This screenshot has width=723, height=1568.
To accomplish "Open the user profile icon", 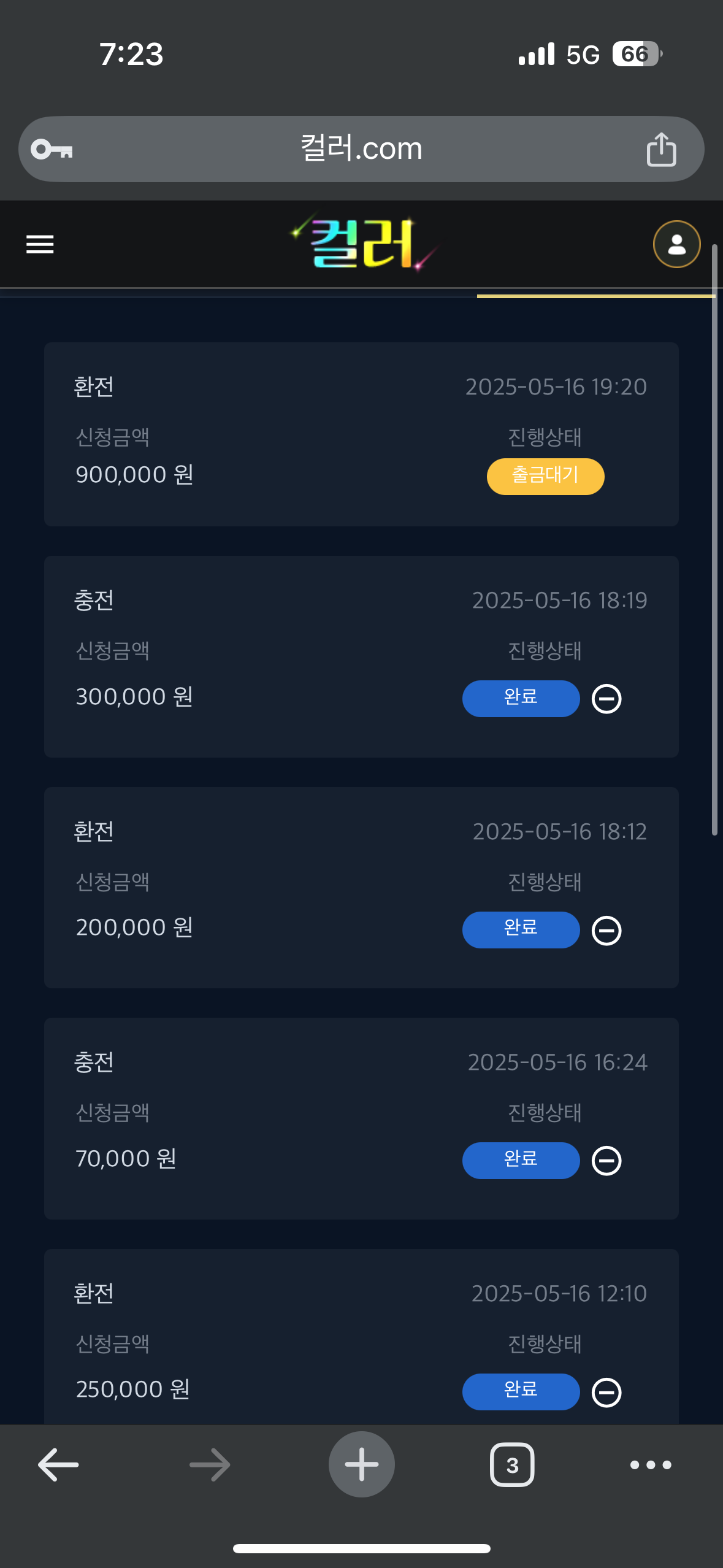I will coord(676,244).
